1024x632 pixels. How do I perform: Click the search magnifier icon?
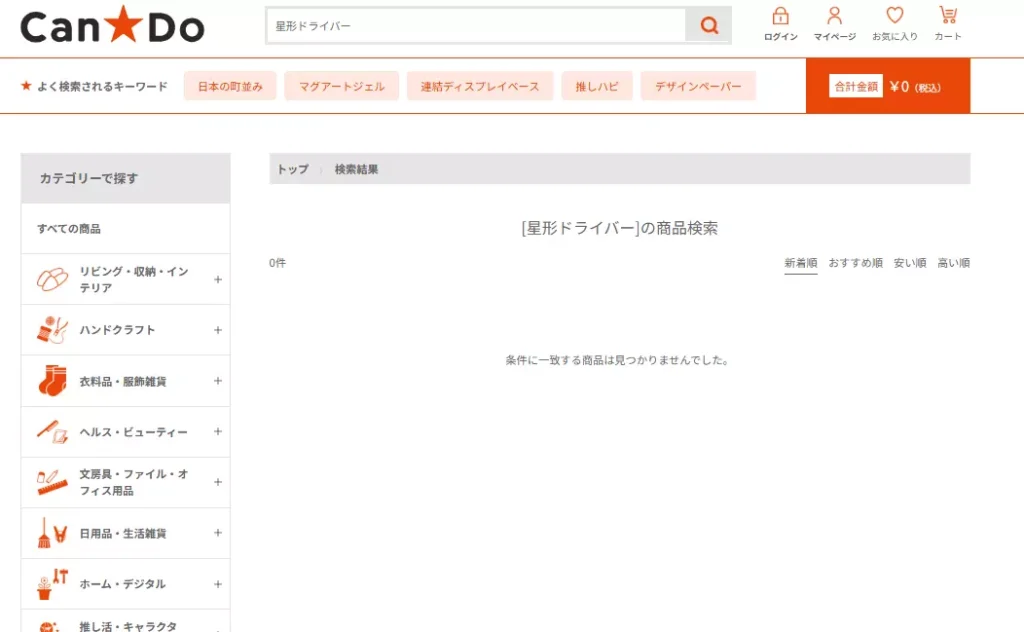709,25
